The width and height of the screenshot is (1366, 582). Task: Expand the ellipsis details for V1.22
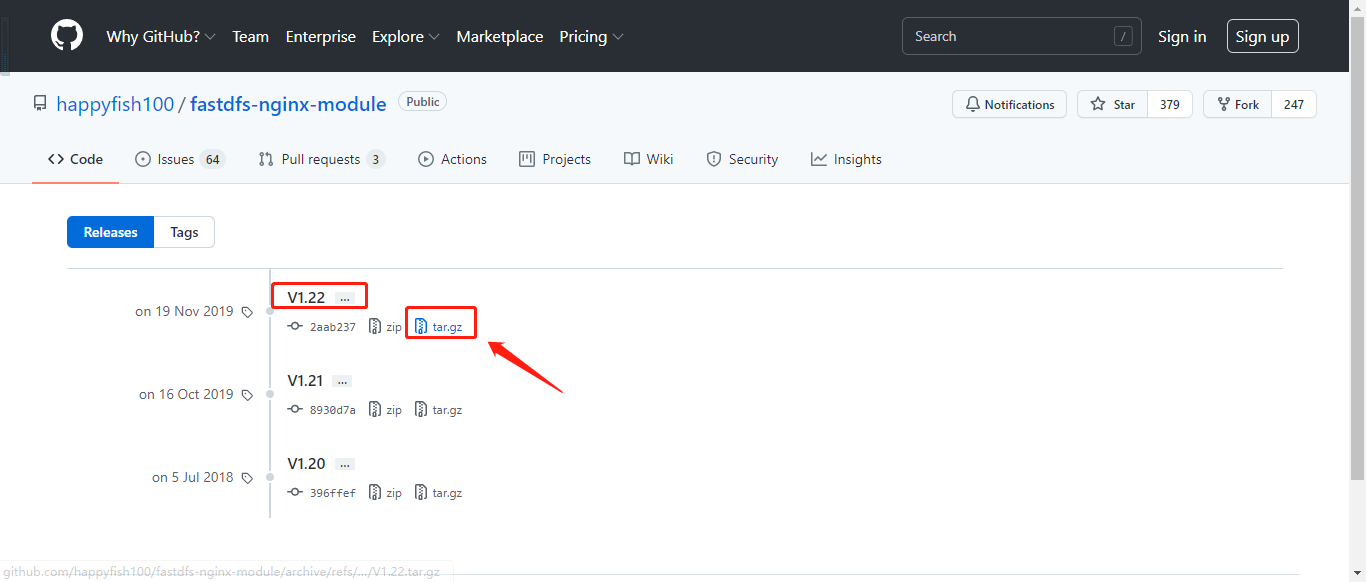[x=344, y=298]
